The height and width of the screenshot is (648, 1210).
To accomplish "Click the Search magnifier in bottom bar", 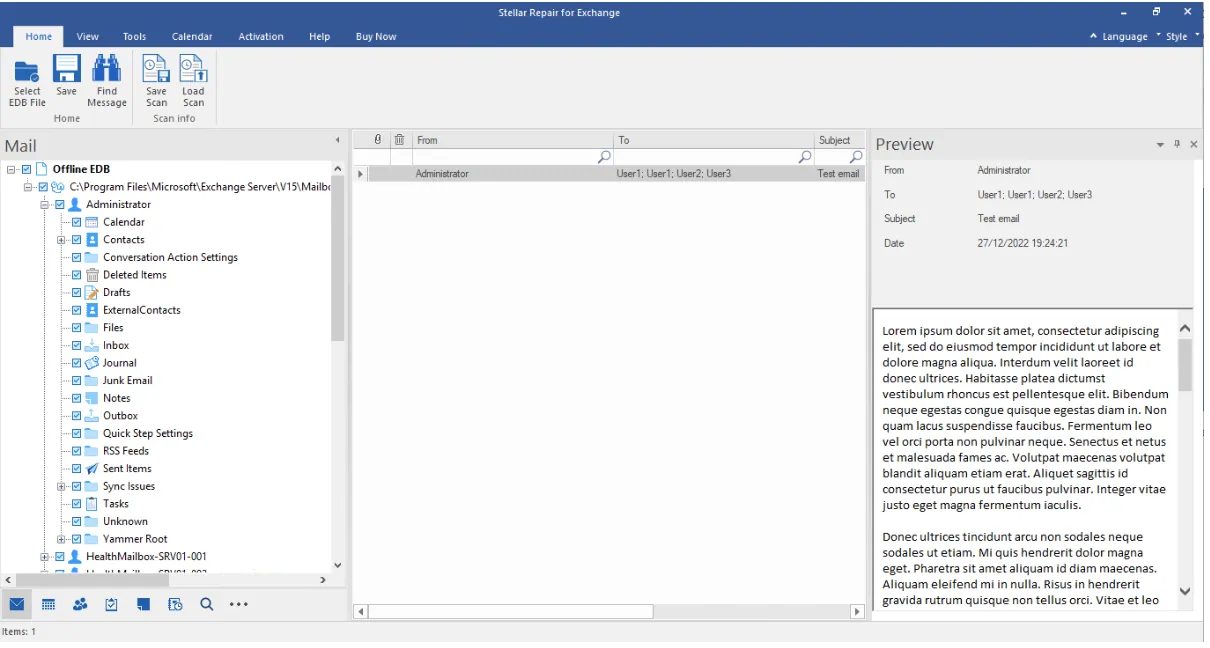I will click(206, 604).
